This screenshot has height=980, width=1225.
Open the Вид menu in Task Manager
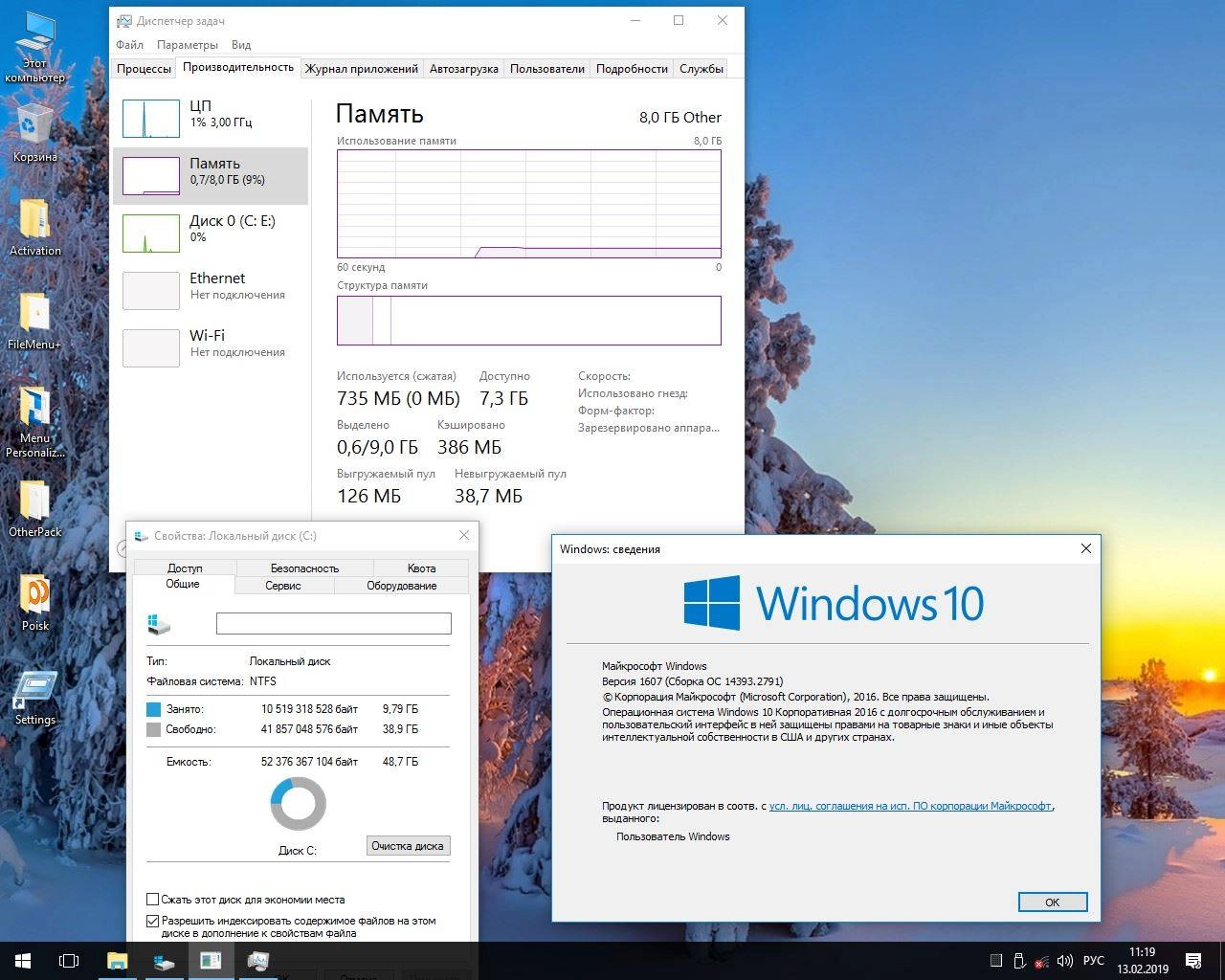coord(241,45)
